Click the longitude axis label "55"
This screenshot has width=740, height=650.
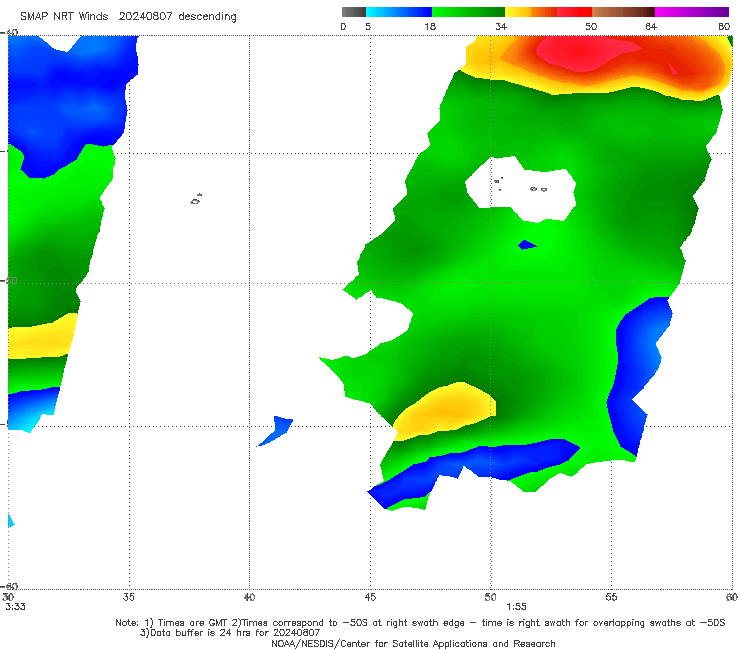click(x=611, y=597)
